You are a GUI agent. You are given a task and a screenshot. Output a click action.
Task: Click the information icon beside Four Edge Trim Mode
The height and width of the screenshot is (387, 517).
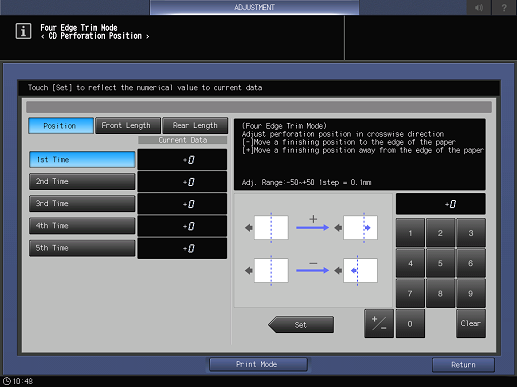pos(23,31)
